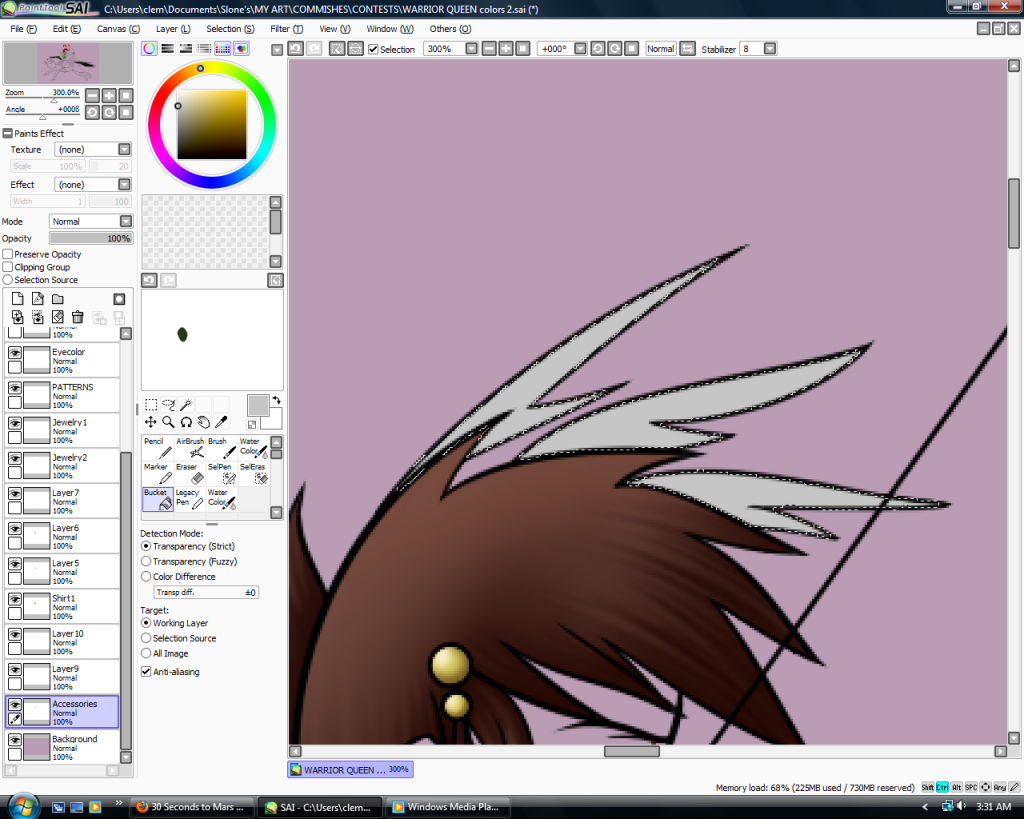Click the Windows Start button
Image resolution: width=1024 pixels, height=819 pixels.
(x=24, y=807)
